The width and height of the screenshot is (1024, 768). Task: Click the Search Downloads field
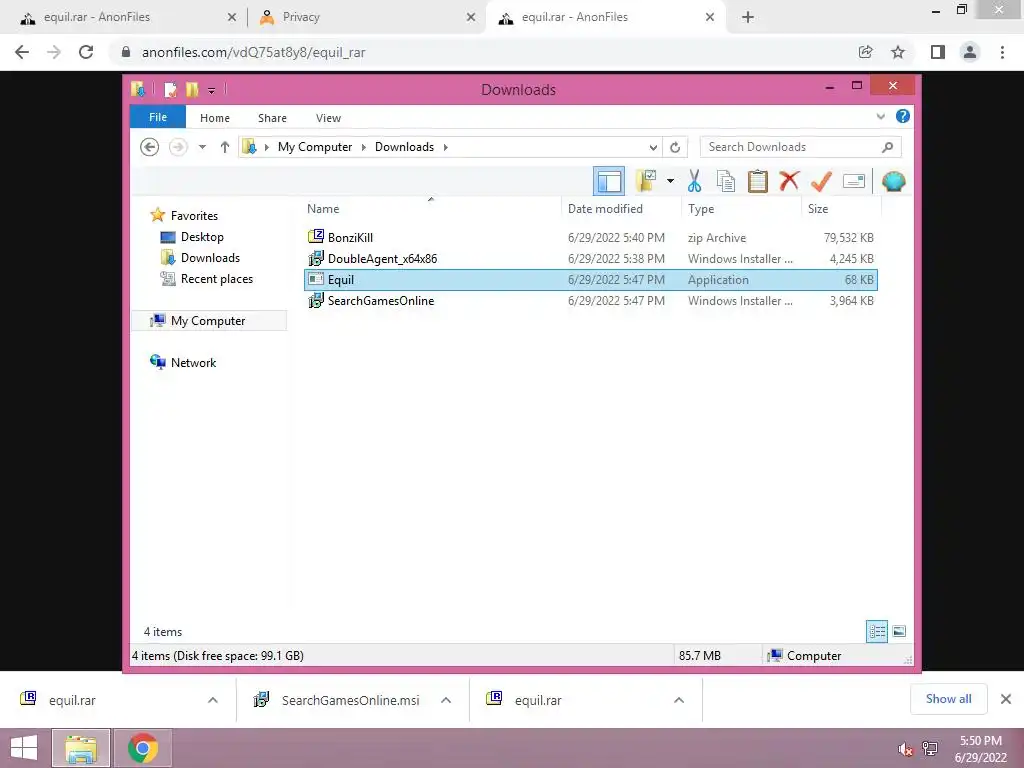click(x=801, y=147)
